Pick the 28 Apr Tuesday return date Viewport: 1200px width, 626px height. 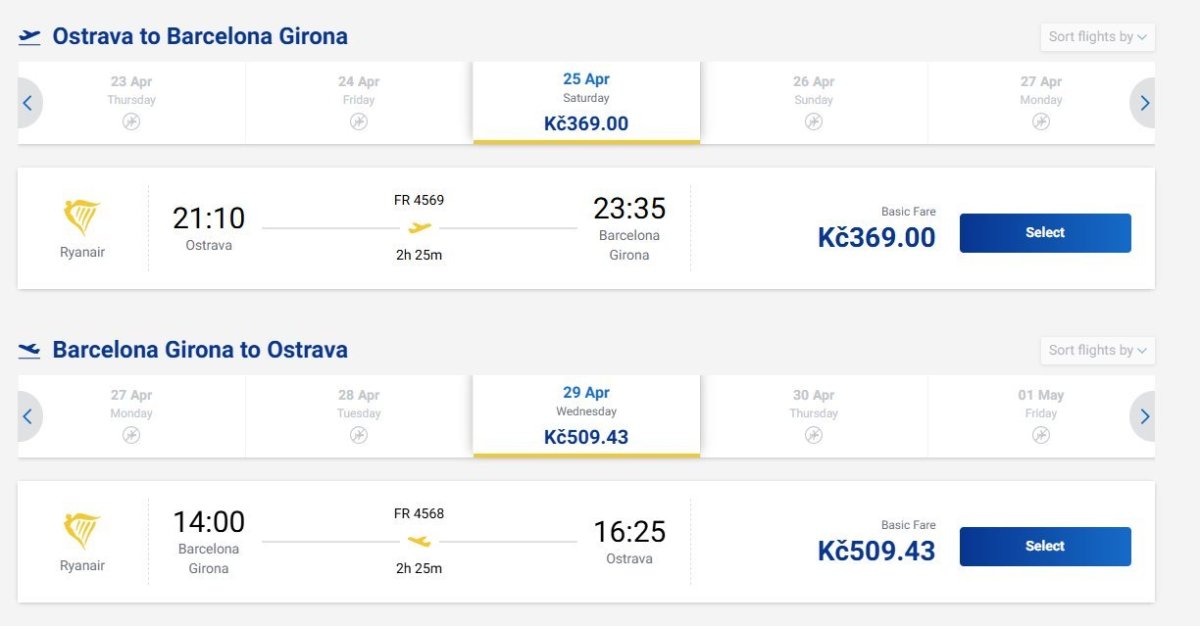[x=359, y=415]
